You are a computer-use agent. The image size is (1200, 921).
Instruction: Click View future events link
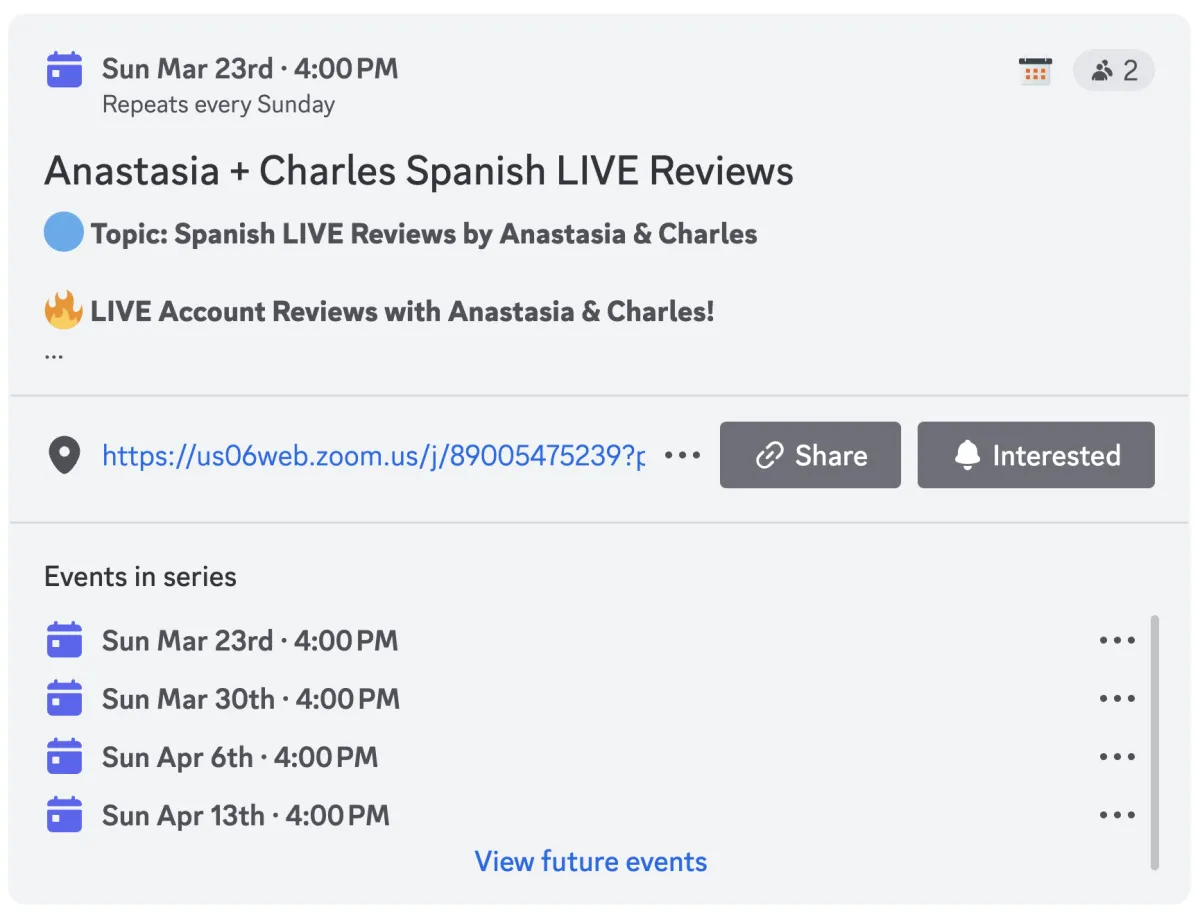click(x=591, y=861)
